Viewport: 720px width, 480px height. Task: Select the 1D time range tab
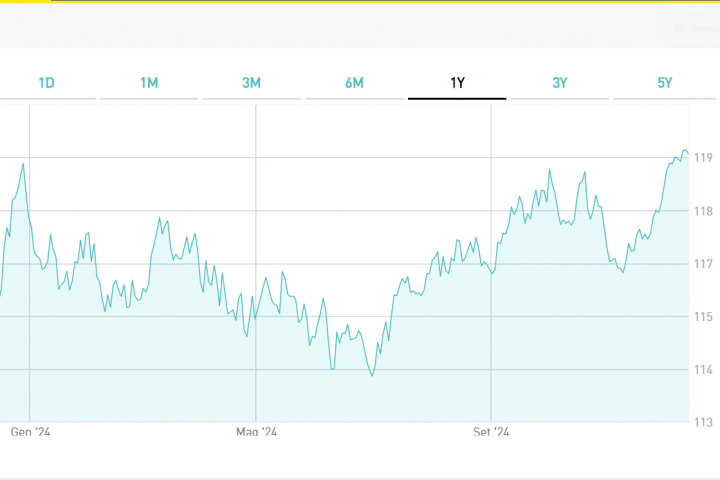pyautogui.click(x=46, y=83)
